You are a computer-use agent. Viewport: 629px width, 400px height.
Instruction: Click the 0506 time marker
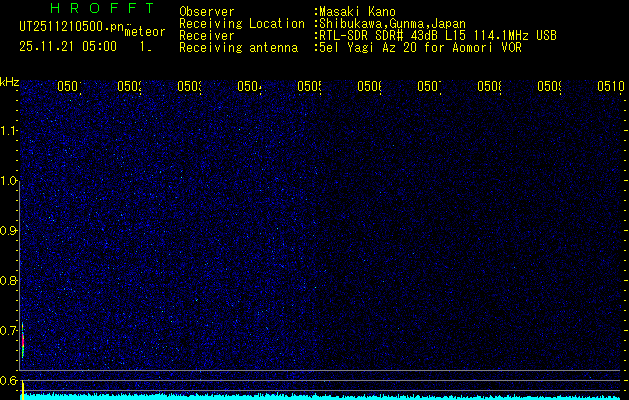click(369, 86)
